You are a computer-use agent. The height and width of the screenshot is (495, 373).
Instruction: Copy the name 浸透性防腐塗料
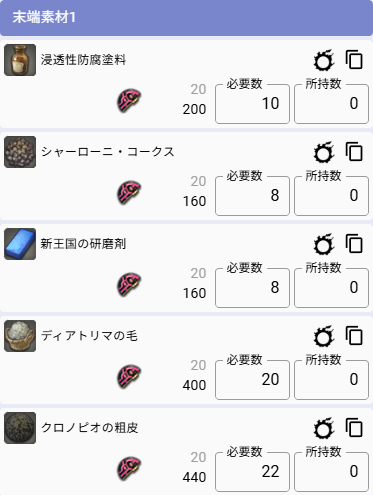tap(354, 60)
